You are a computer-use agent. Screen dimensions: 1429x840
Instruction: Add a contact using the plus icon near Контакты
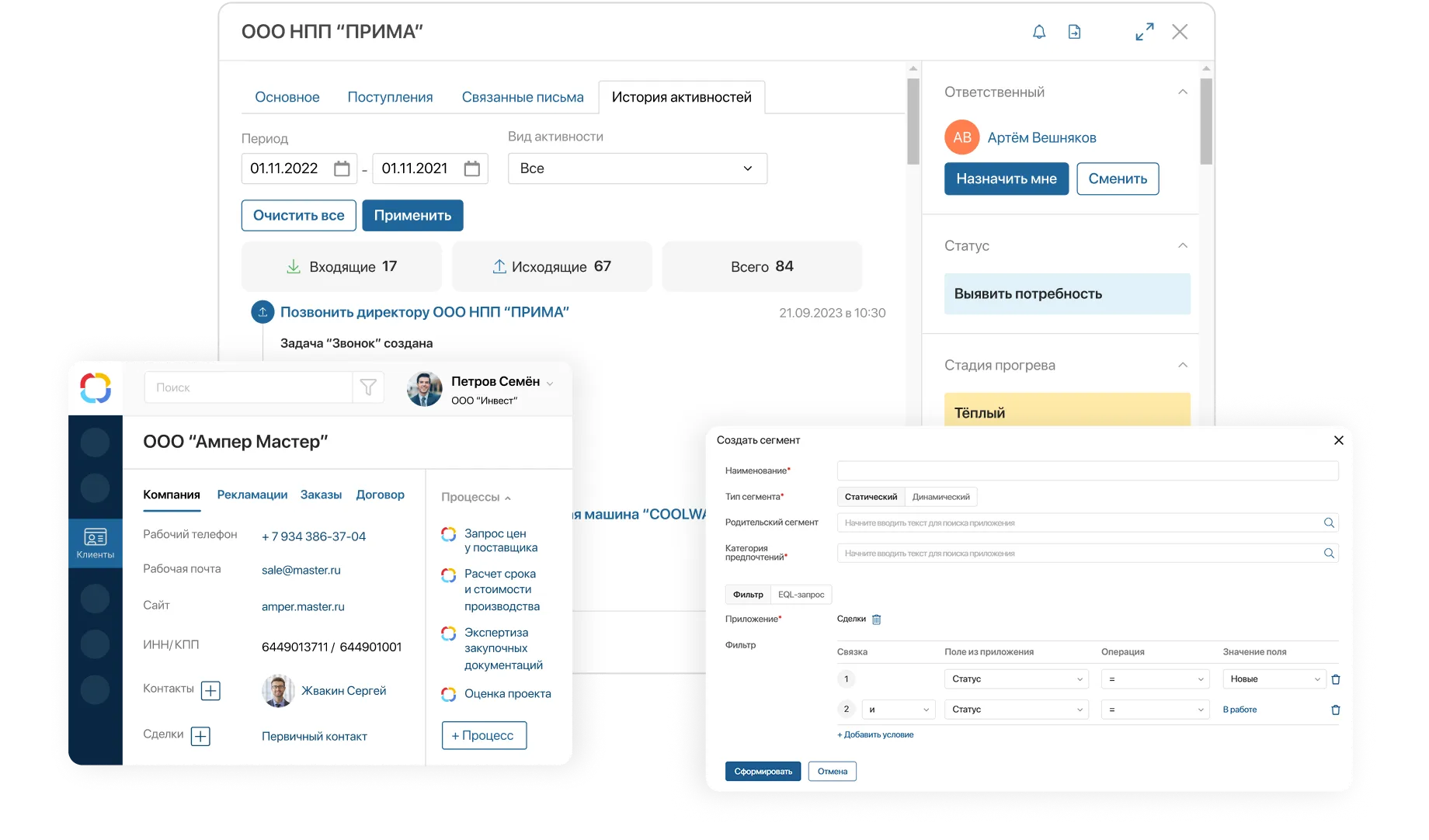click(x=210, y=690)
